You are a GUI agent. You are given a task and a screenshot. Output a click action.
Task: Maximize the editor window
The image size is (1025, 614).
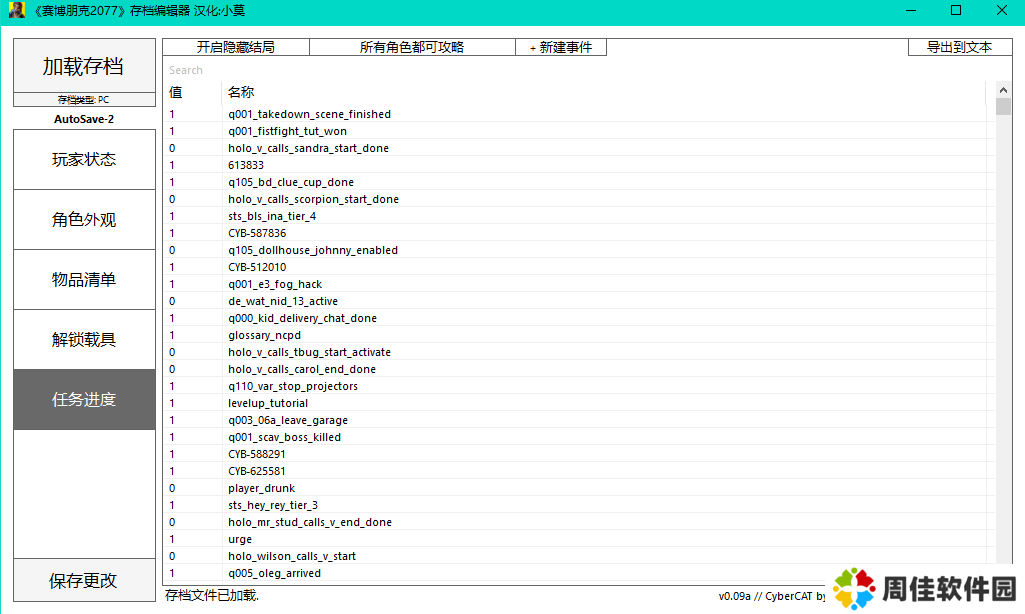click(x=955, y=10)
